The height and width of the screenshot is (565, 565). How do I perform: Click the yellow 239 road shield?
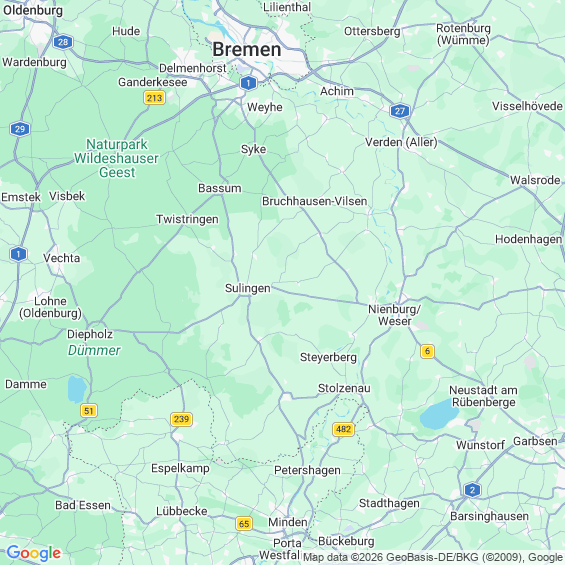(x=181, y=419)
